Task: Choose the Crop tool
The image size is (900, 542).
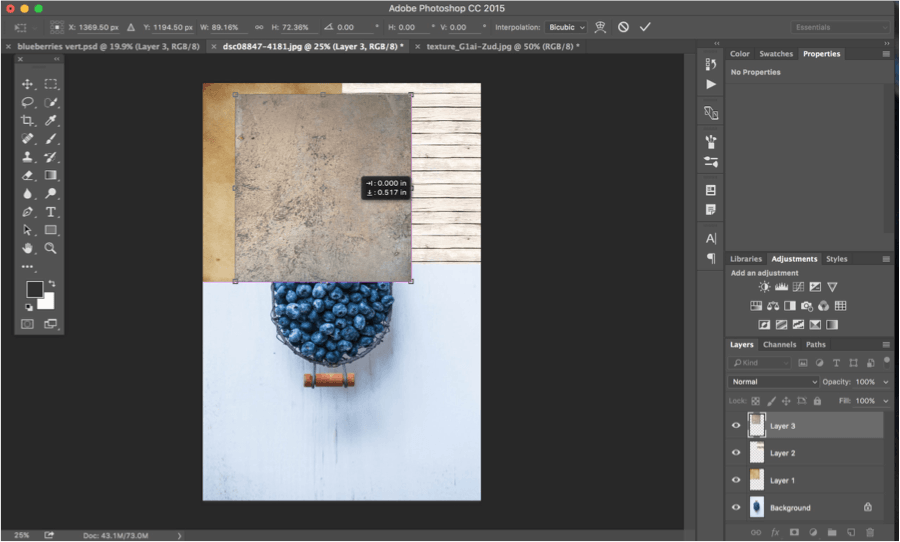Action: pos(27,120)
